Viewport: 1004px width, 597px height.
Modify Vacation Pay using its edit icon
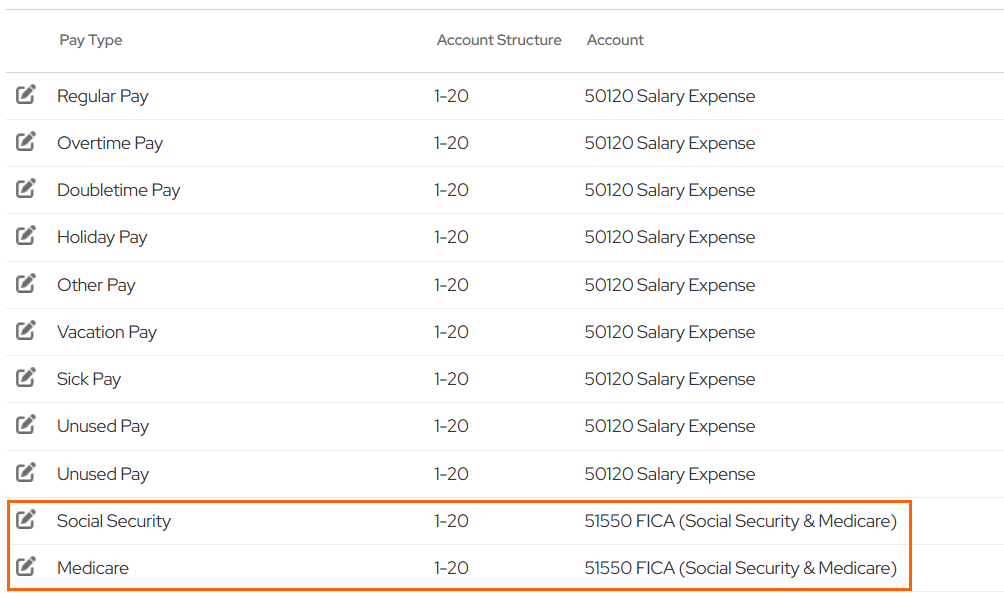coord(26,331)
